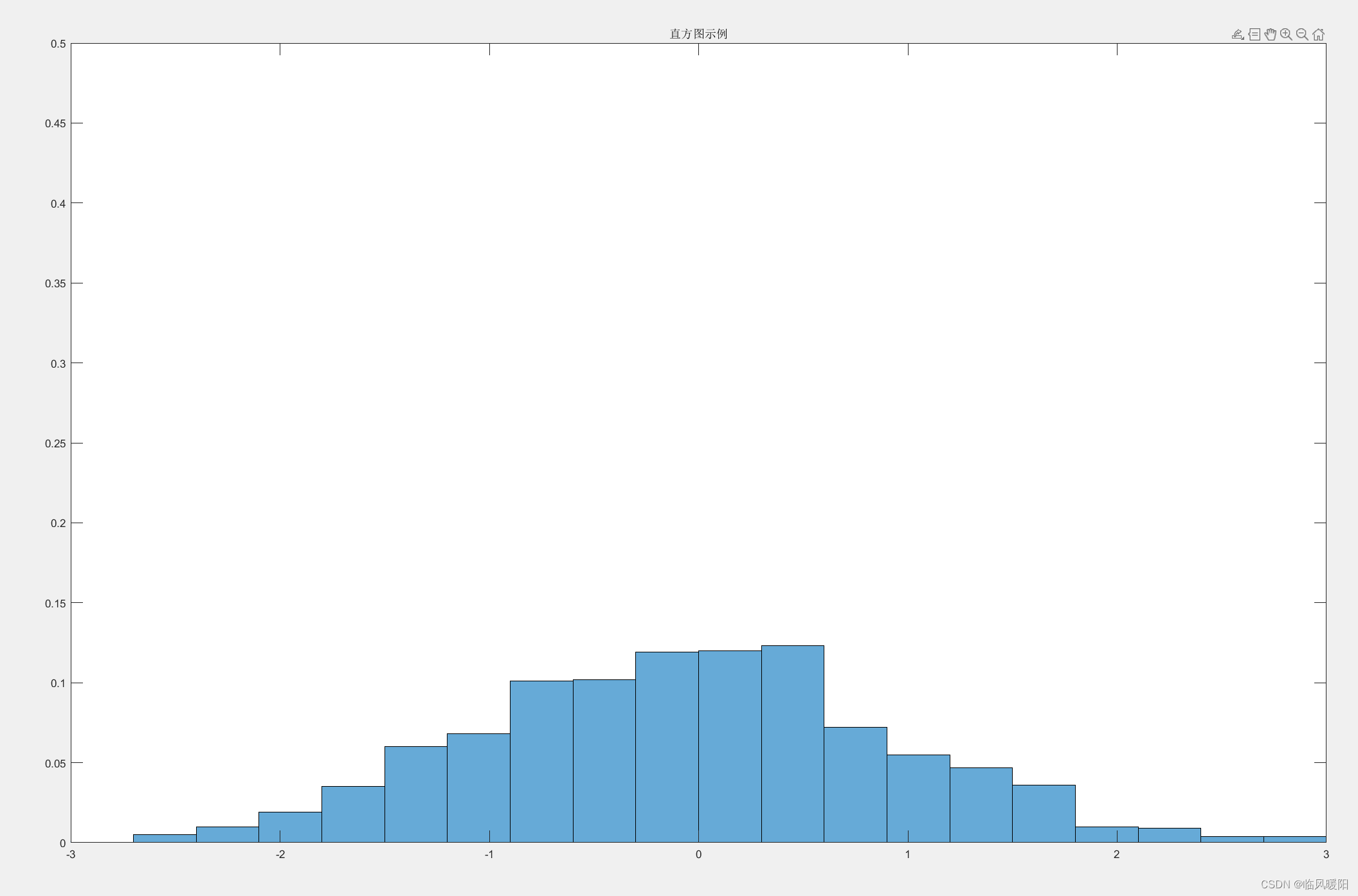This screenshot has width=1358, height=896.
Task: Click the x-axis label -2
Action: (280, 854)
